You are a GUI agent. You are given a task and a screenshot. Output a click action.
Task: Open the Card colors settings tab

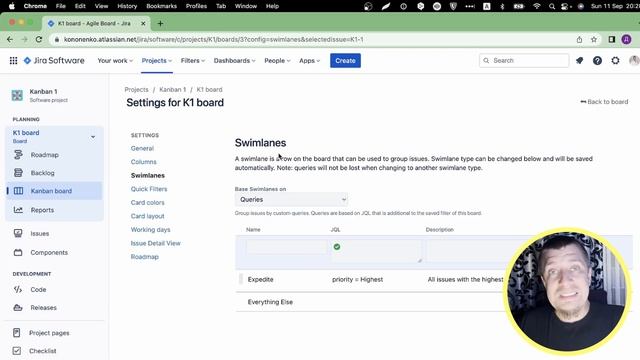click(147, 202)
